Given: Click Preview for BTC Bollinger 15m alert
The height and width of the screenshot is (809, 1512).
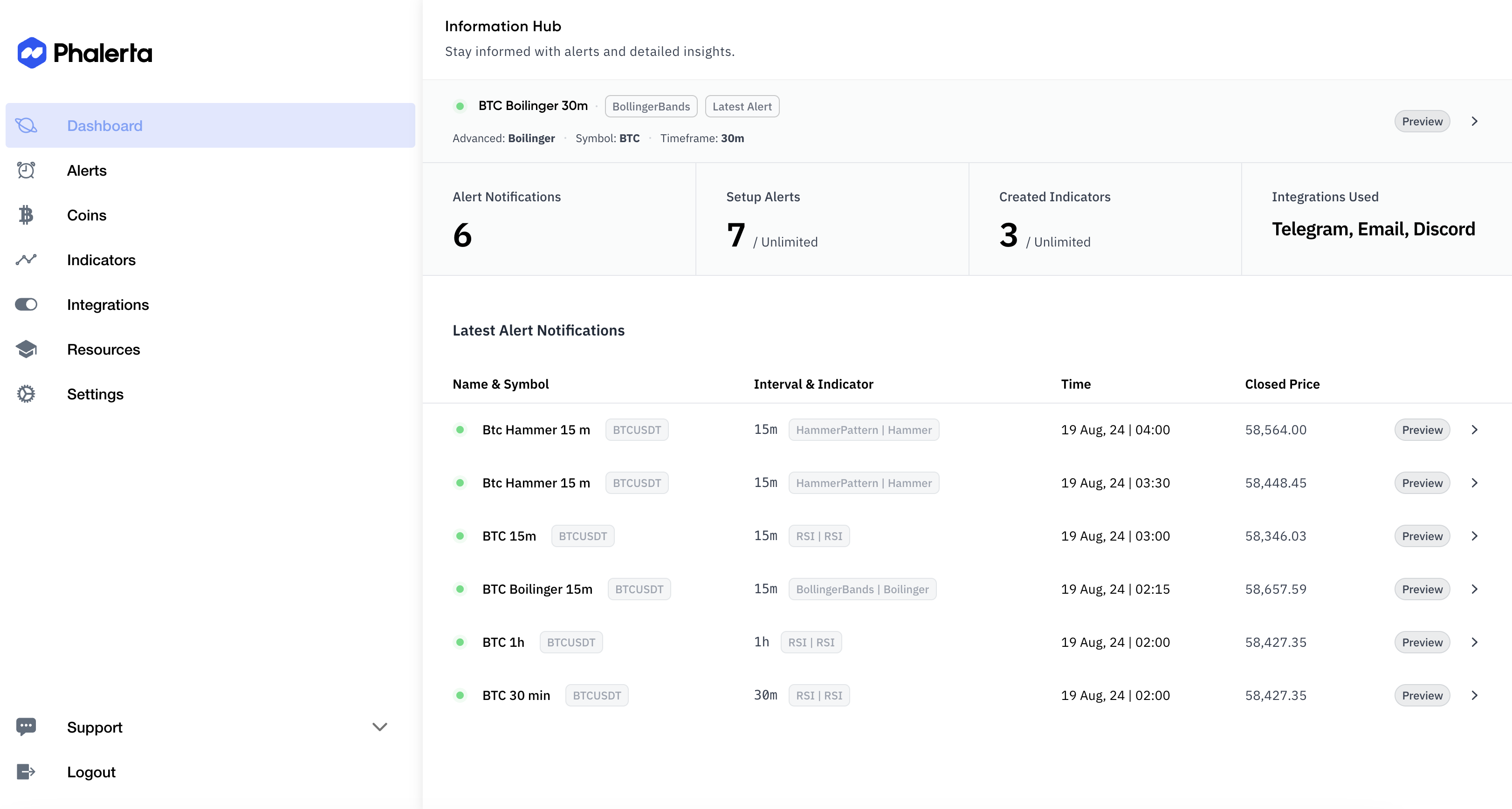Looking at the screenshot, I should coord(1421,589).
